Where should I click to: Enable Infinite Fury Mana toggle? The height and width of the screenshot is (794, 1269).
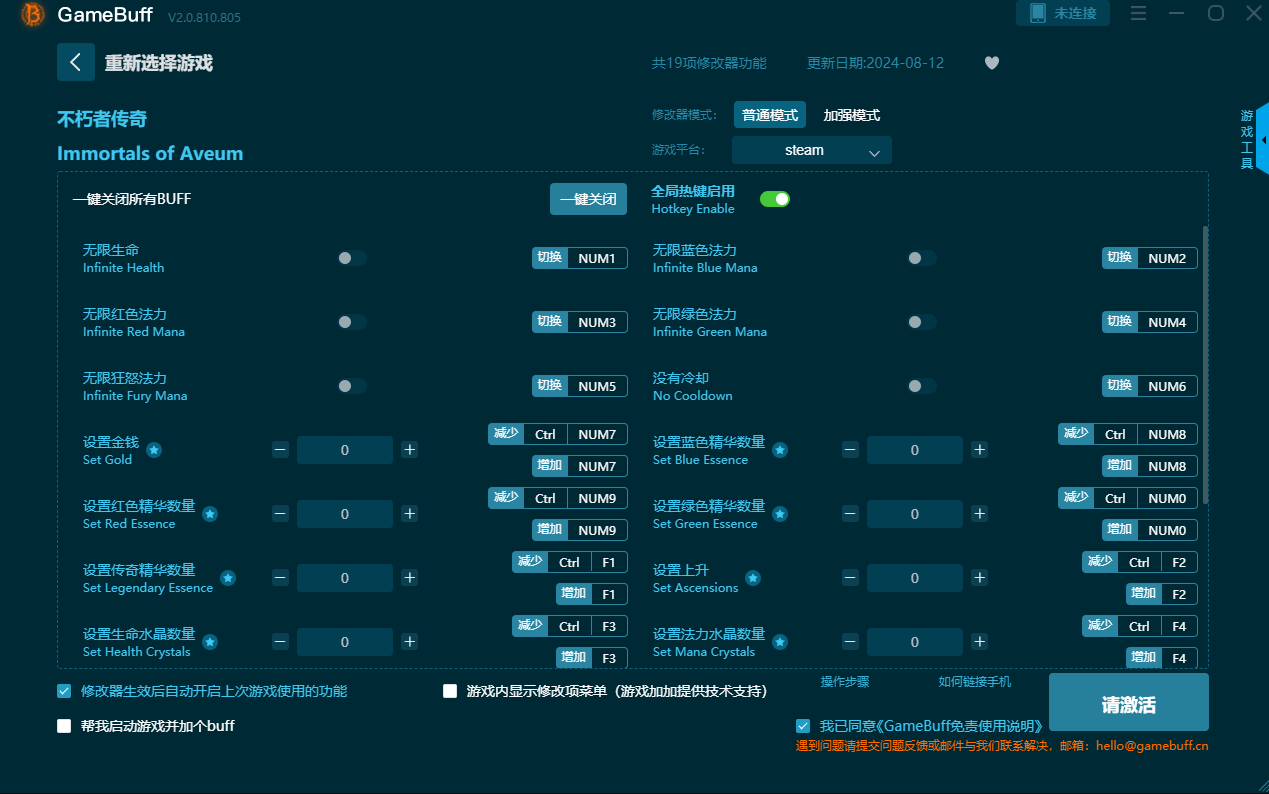352,386
